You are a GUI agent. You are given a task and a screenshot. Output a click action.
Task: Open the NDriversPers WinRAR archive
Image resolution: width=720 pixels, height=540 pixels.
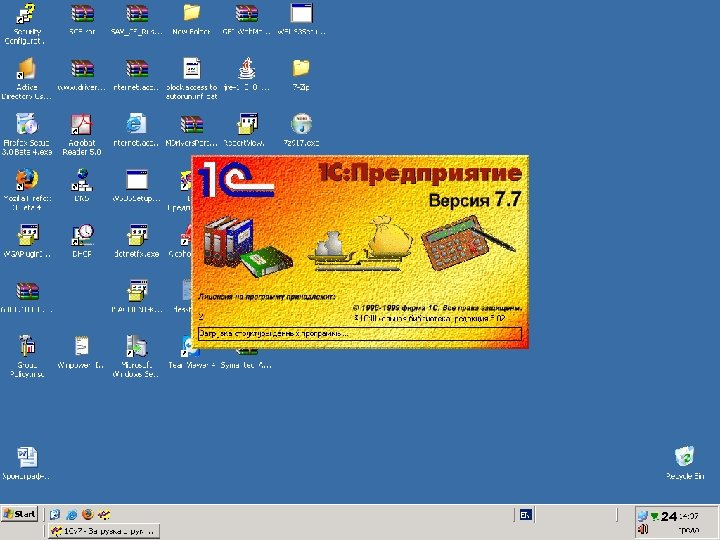pyautogui.click(x=191, y=125)
